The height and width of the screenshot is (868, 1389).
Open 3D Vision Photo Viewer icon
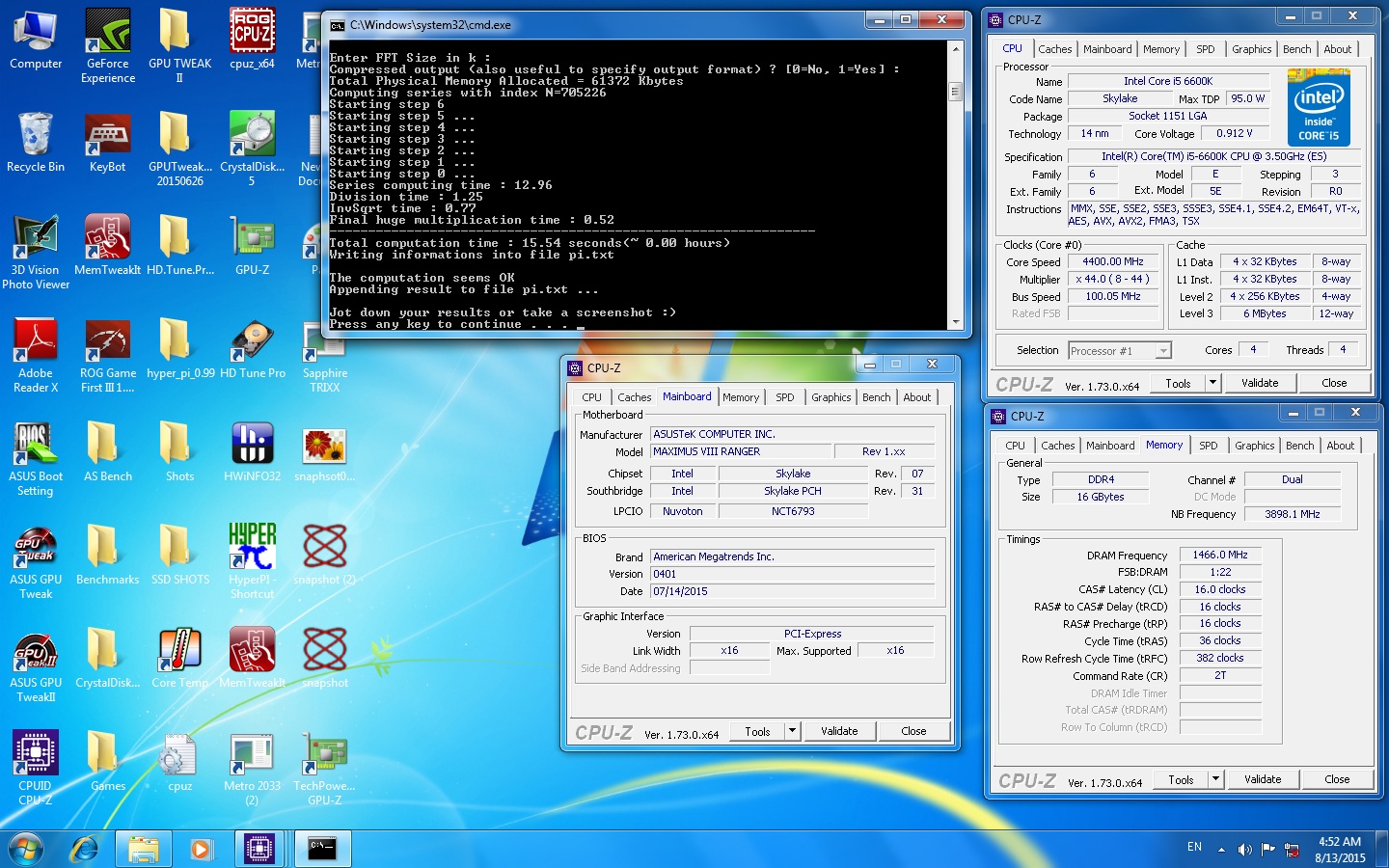click(36, 252)
